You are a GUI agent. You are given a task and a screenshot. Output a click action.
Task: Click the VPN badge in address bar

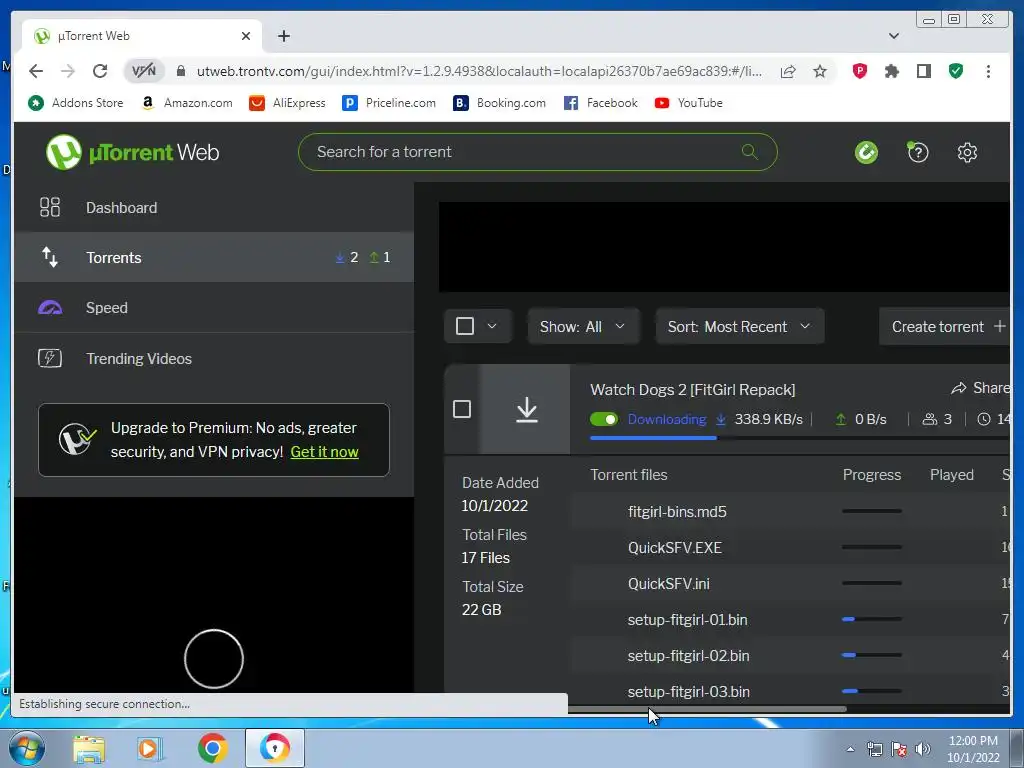pos(144,71)
